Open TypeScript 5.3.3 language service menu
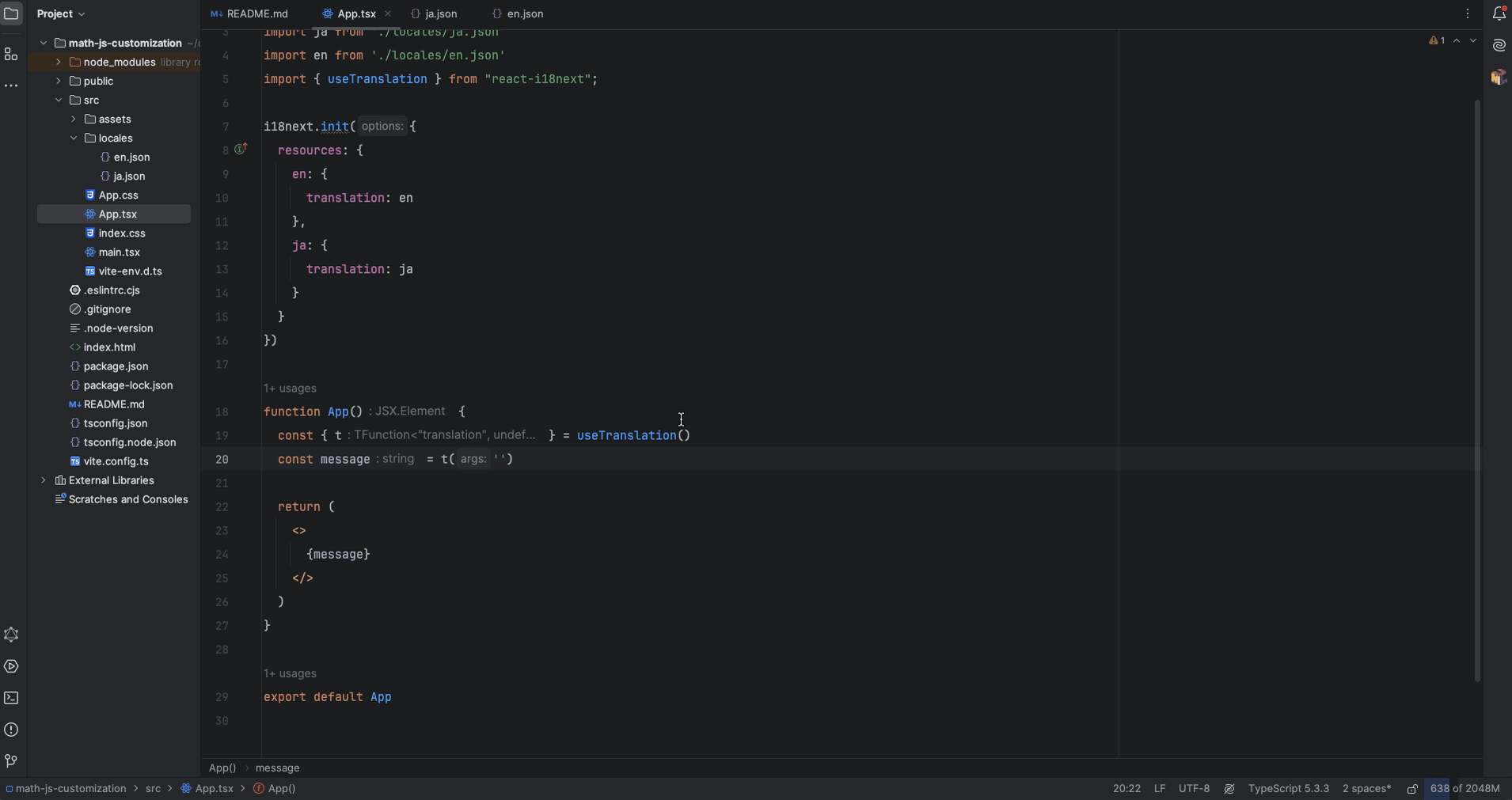 click(x=1289, y=789)
